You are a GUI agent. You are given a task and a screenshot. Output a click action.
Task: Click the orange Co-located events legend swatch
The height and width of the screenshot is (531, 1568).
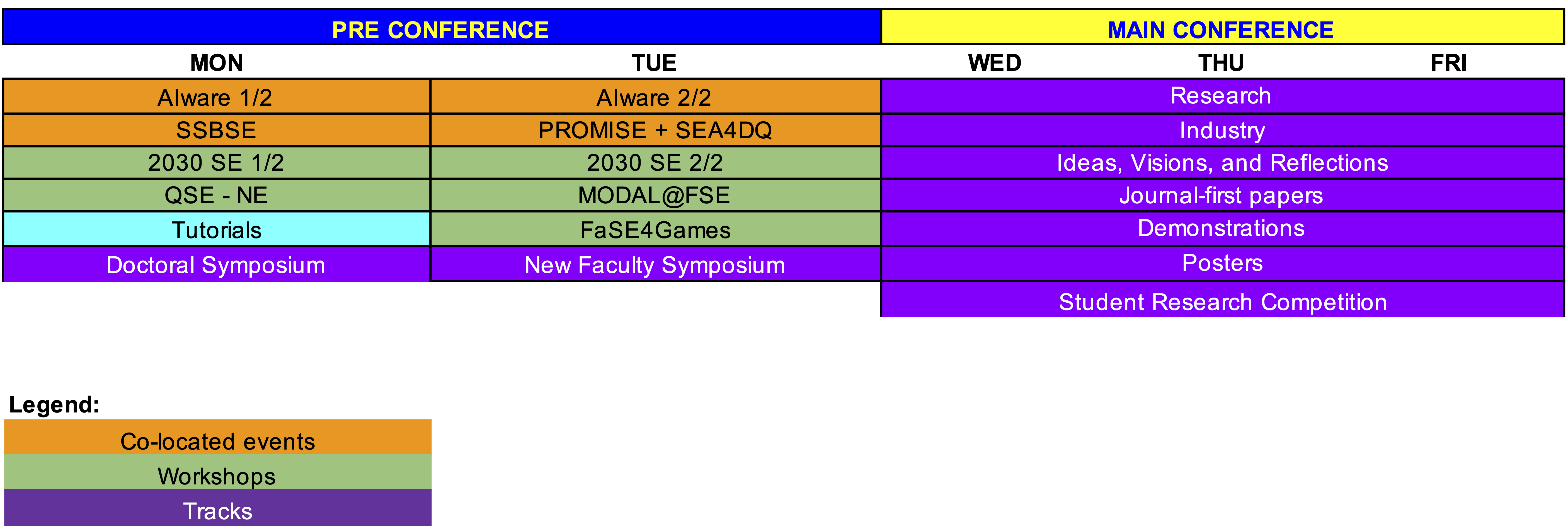coord(218,437)
